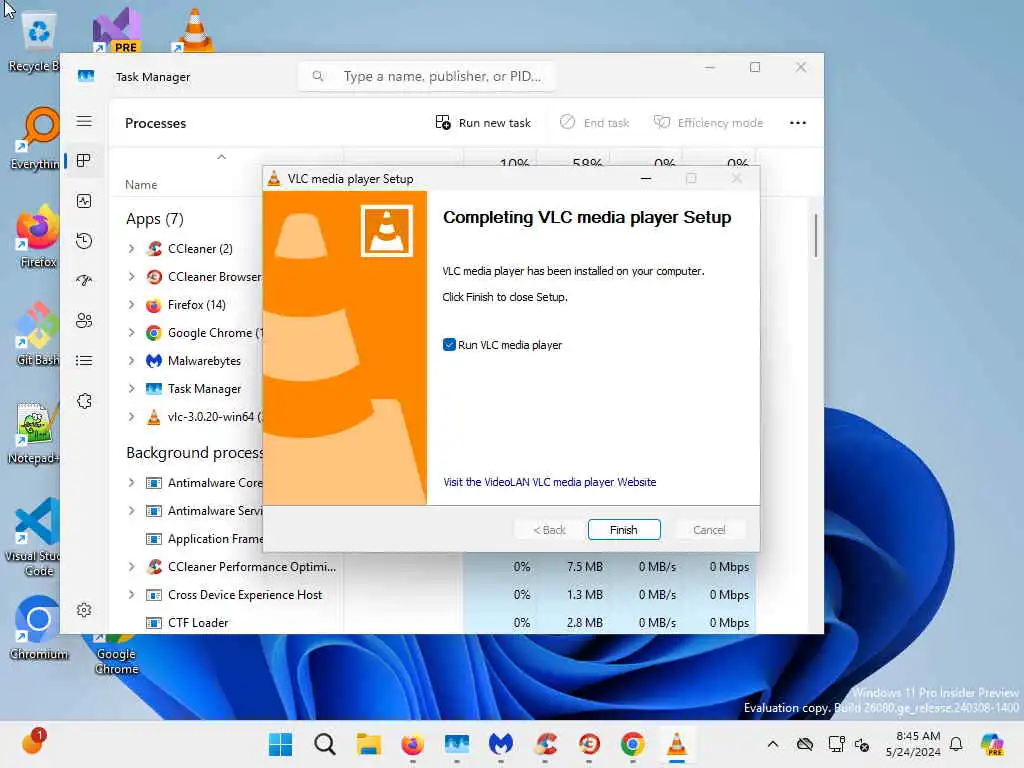Click the disabled Back button in VLC Setup
This screenshot has height=768, width=1024.
(x=549, y=530)
